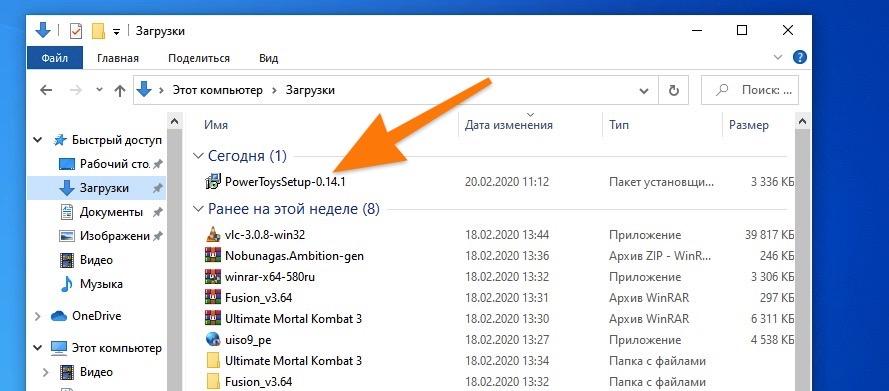889x391 pixels.
Task: Open the recent locations dropdown arrow
Action: (x=99, y=90)
